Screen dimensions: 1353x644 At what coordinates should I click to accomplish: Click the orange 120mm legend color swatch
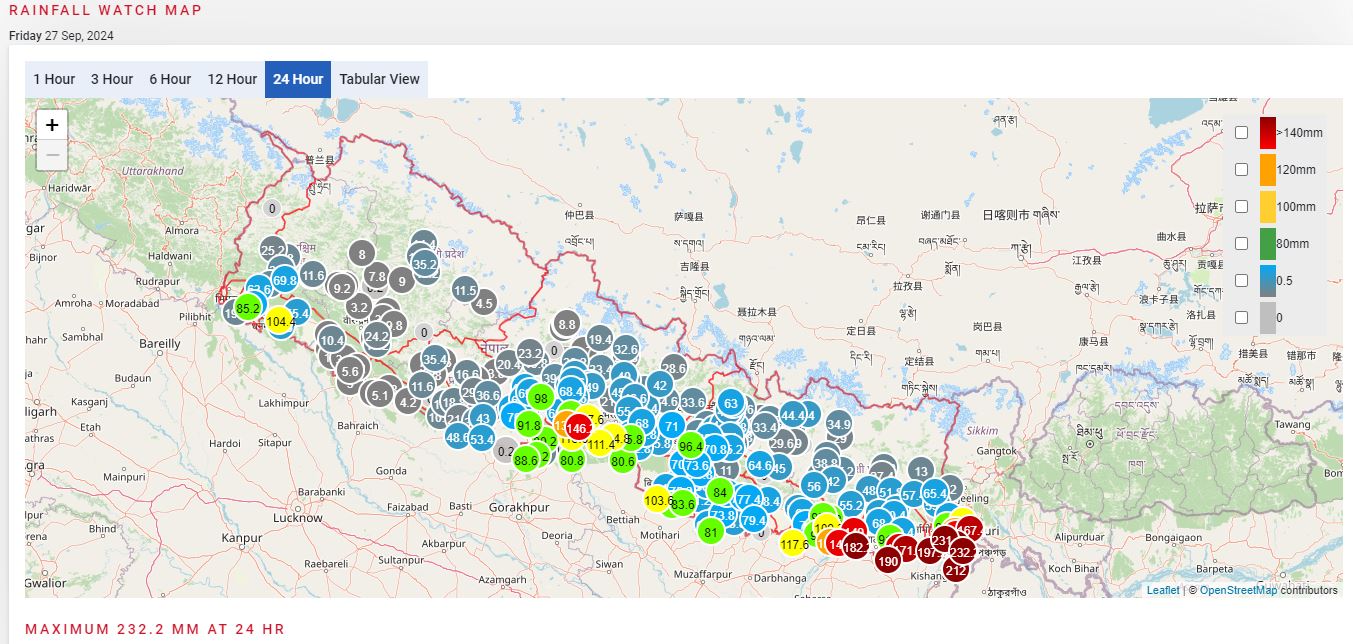coord(1267,169)
